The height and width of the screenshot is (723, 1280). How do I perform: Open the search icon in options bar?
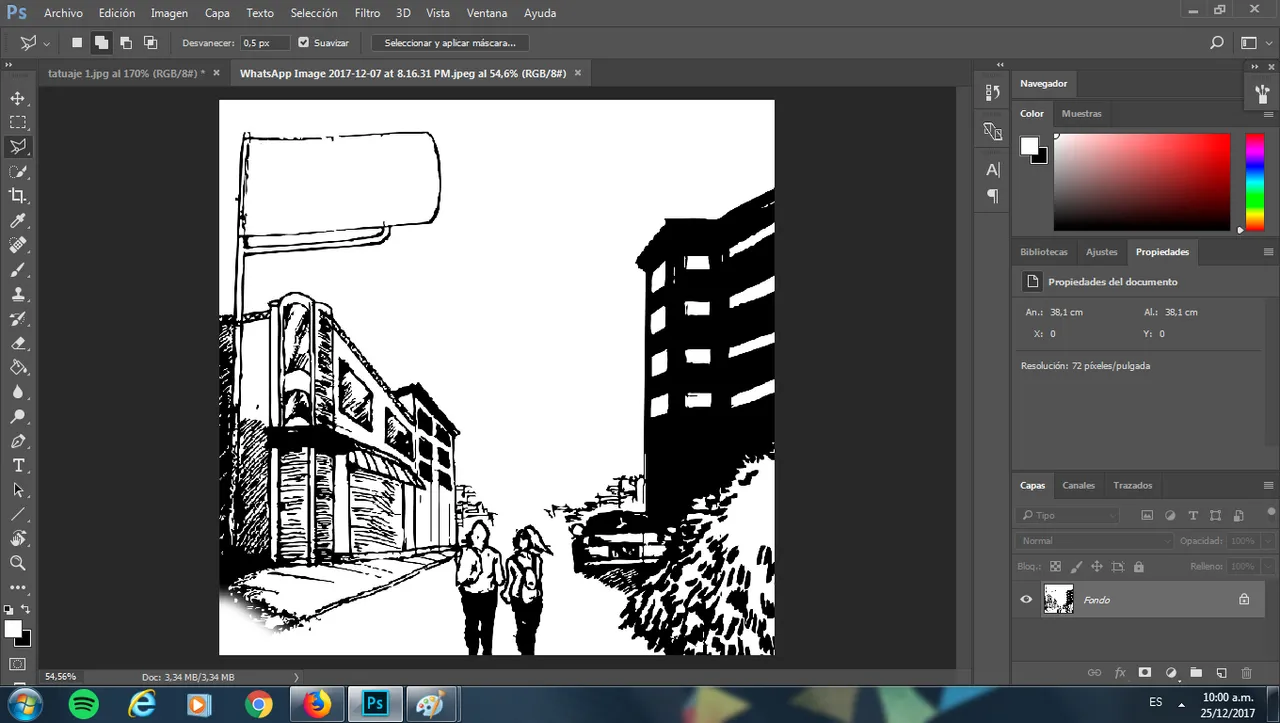pos(1217,43)
